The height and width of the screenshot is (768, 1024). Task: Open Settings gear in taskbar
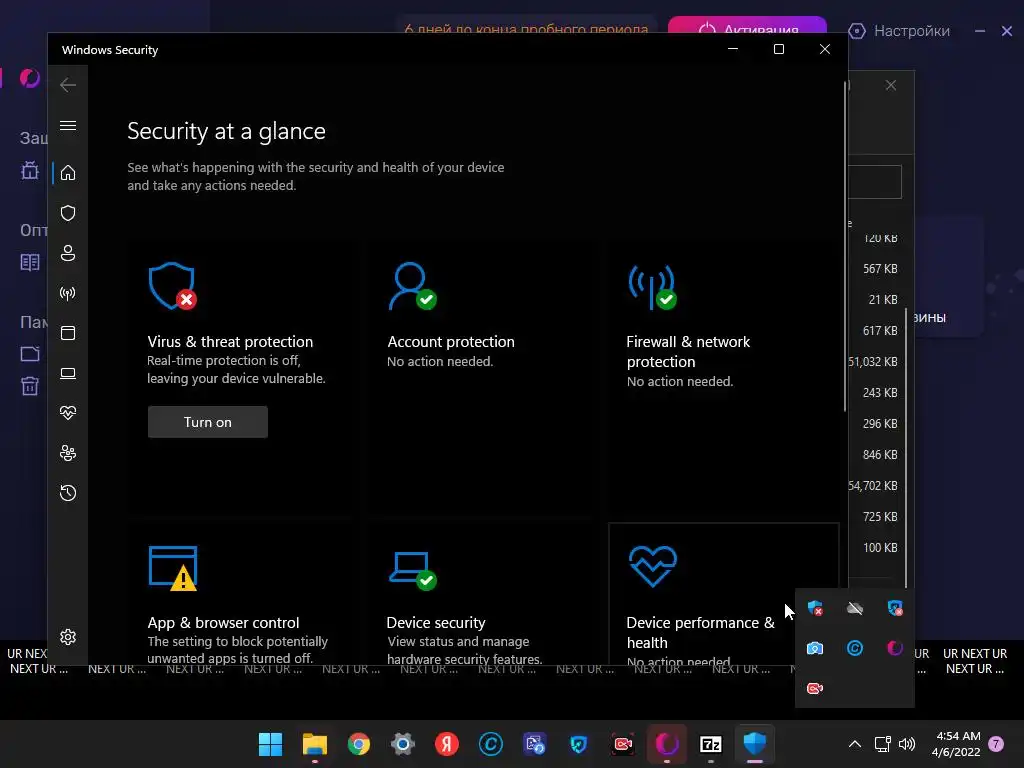(x=403, y=744)
